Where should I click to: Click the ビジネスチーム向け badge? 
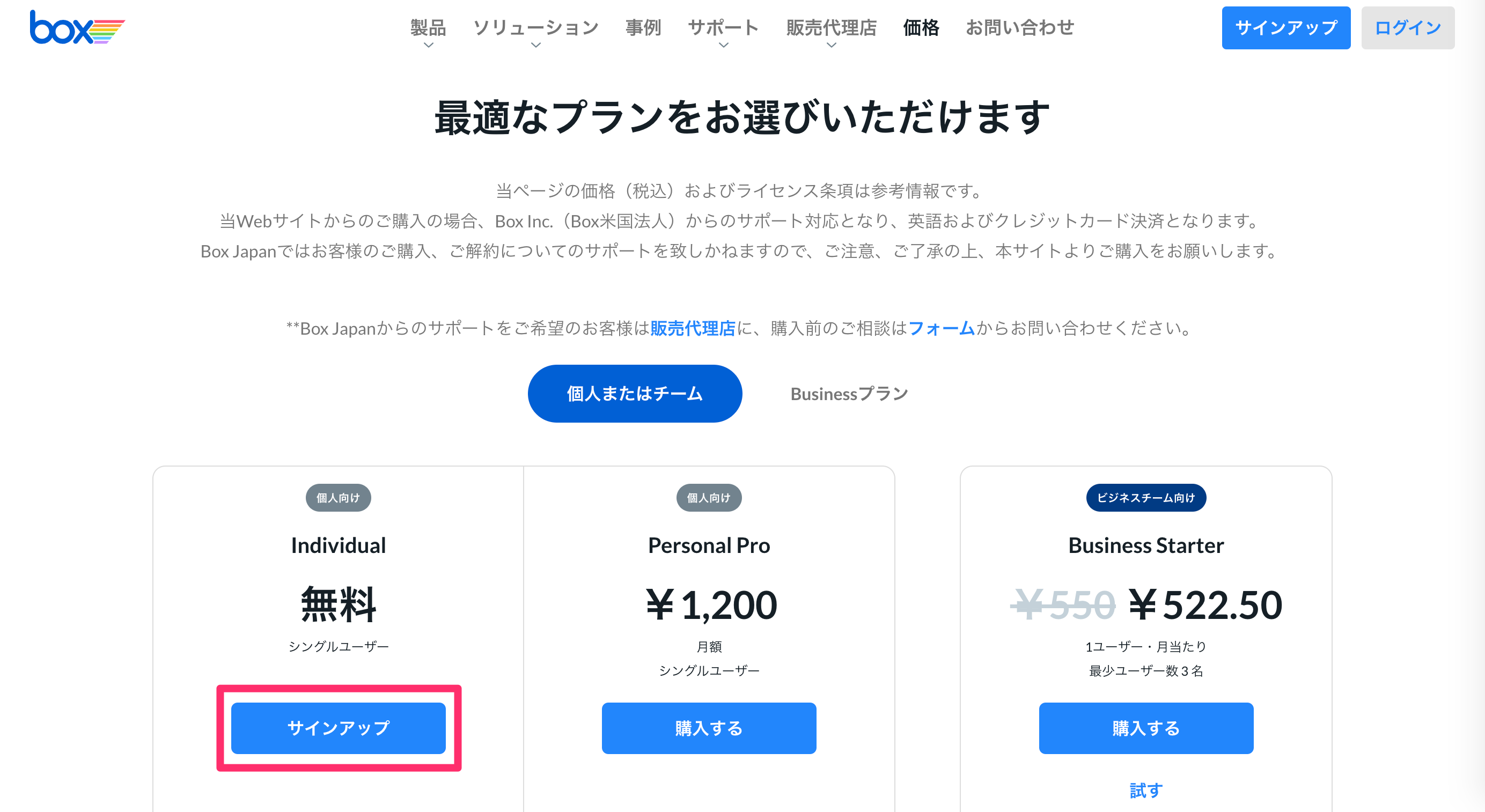point(1145,497)
